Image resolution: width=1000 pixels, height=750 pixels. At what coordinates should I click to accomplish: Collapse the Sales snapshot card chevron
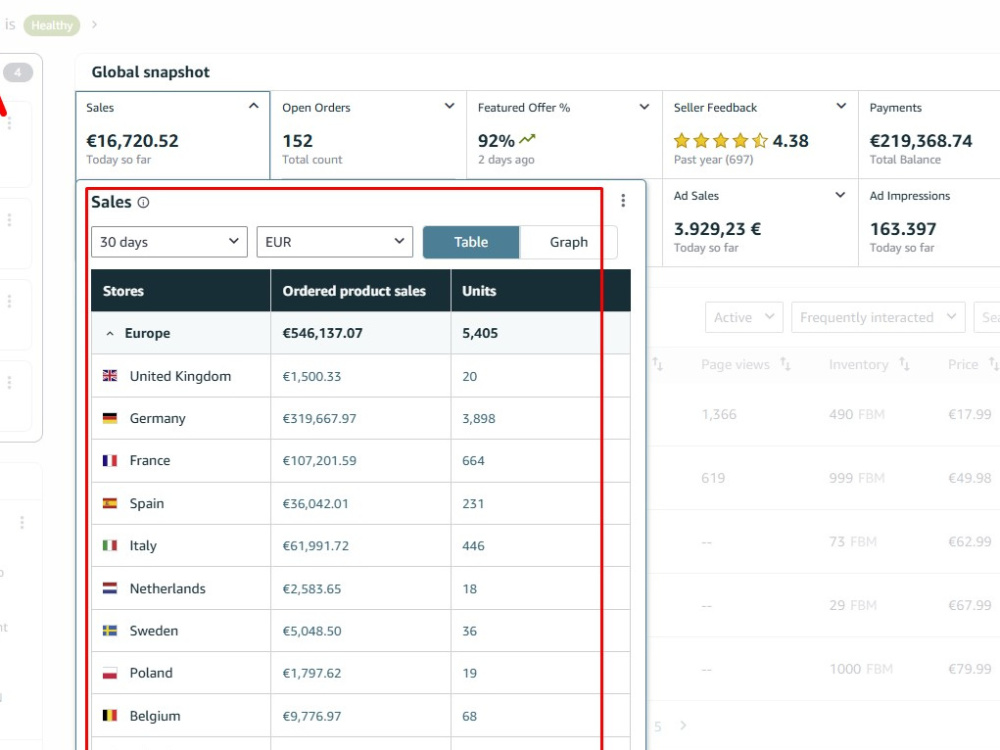tap(254, 106)
